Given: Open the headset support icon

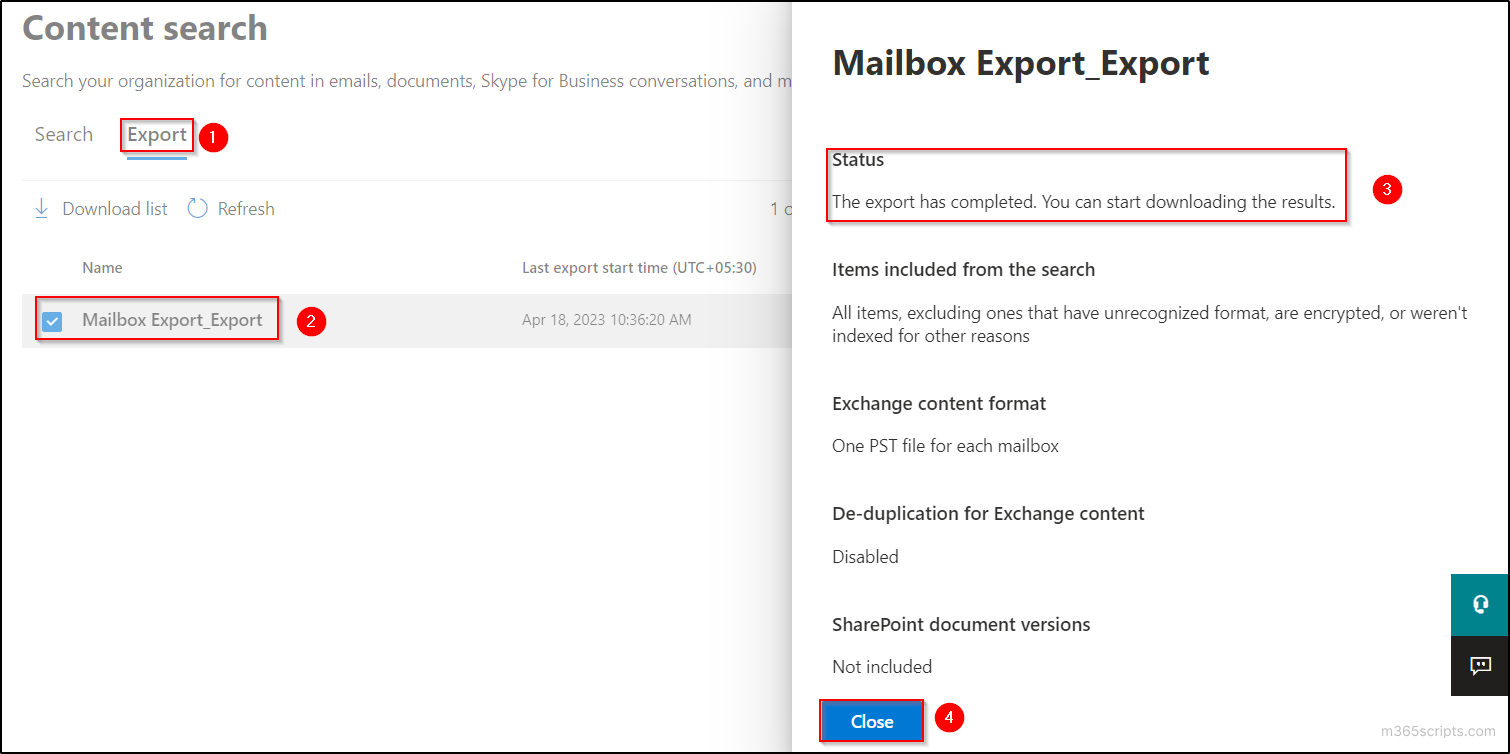Looking at the screenshot, I should 1480,604.
